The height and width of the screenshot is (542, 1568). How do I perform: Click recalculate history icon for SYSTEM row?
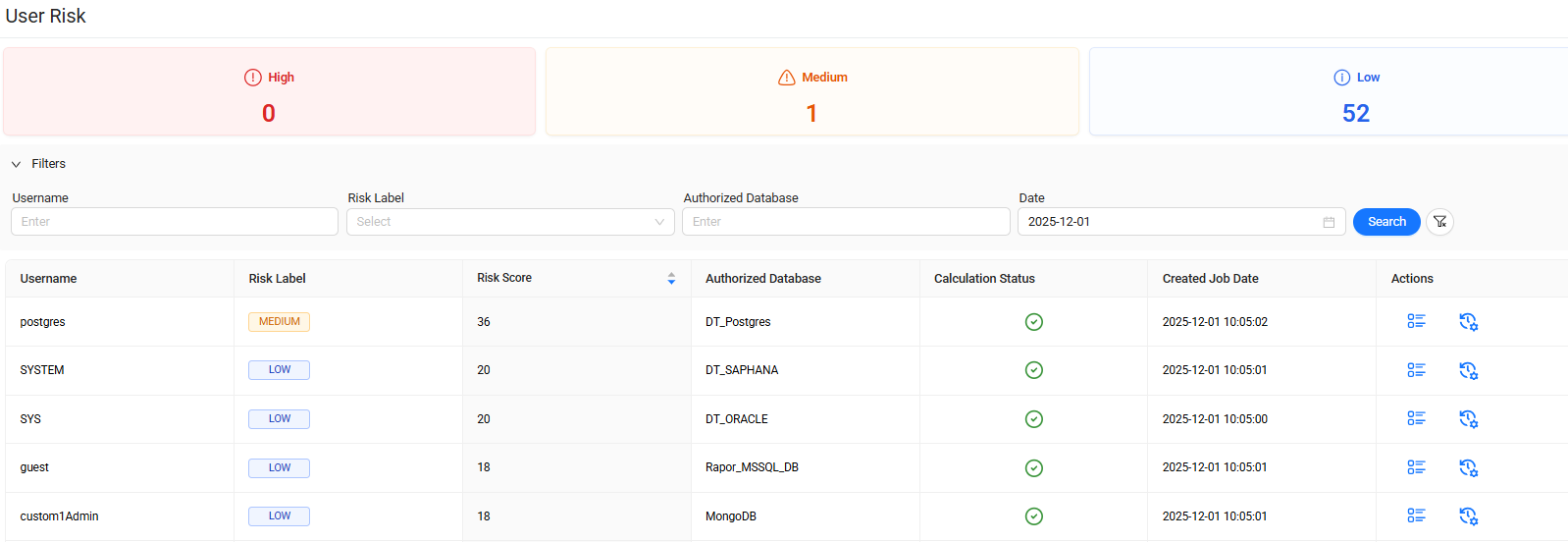point(1468,371)
